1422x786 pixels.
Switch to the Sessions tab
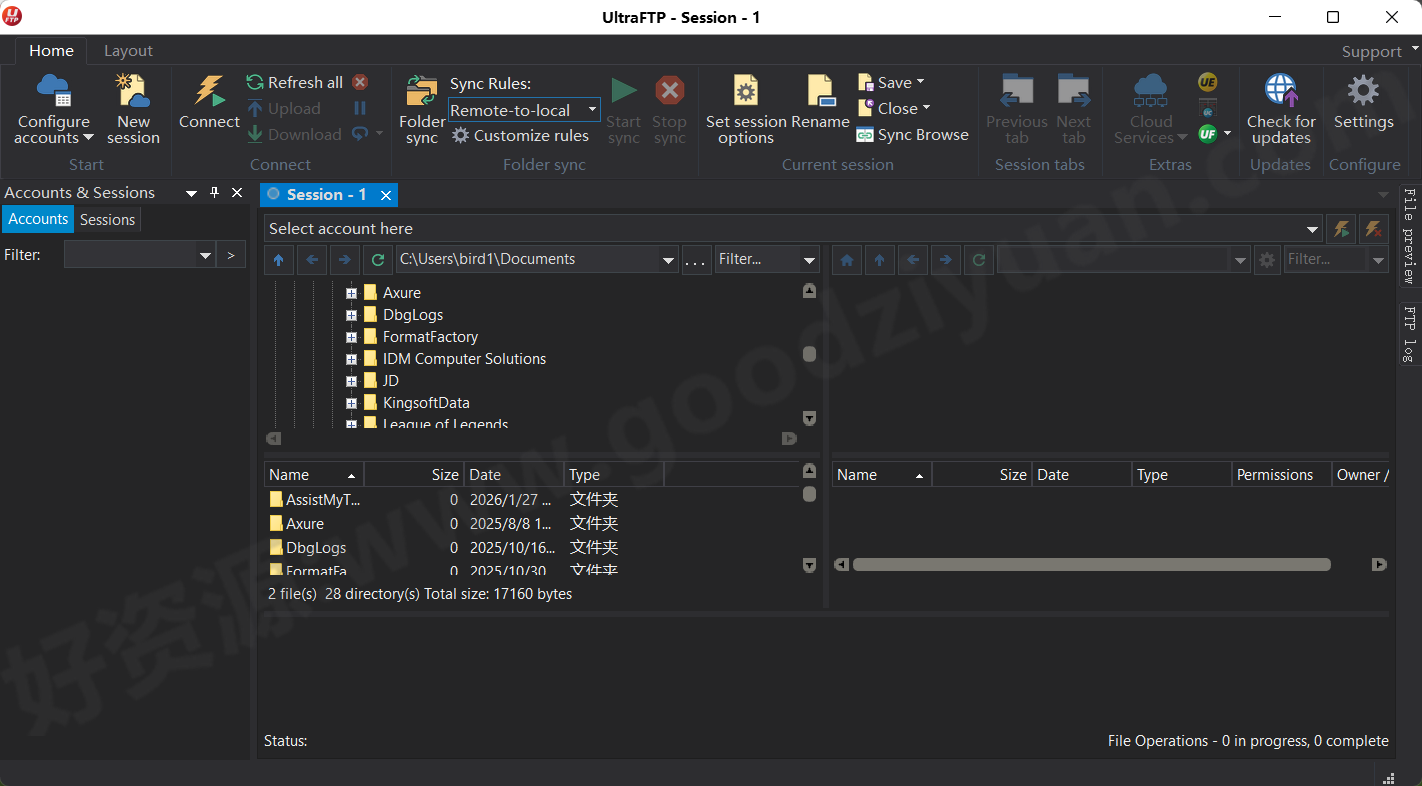[x=107, y=220]
